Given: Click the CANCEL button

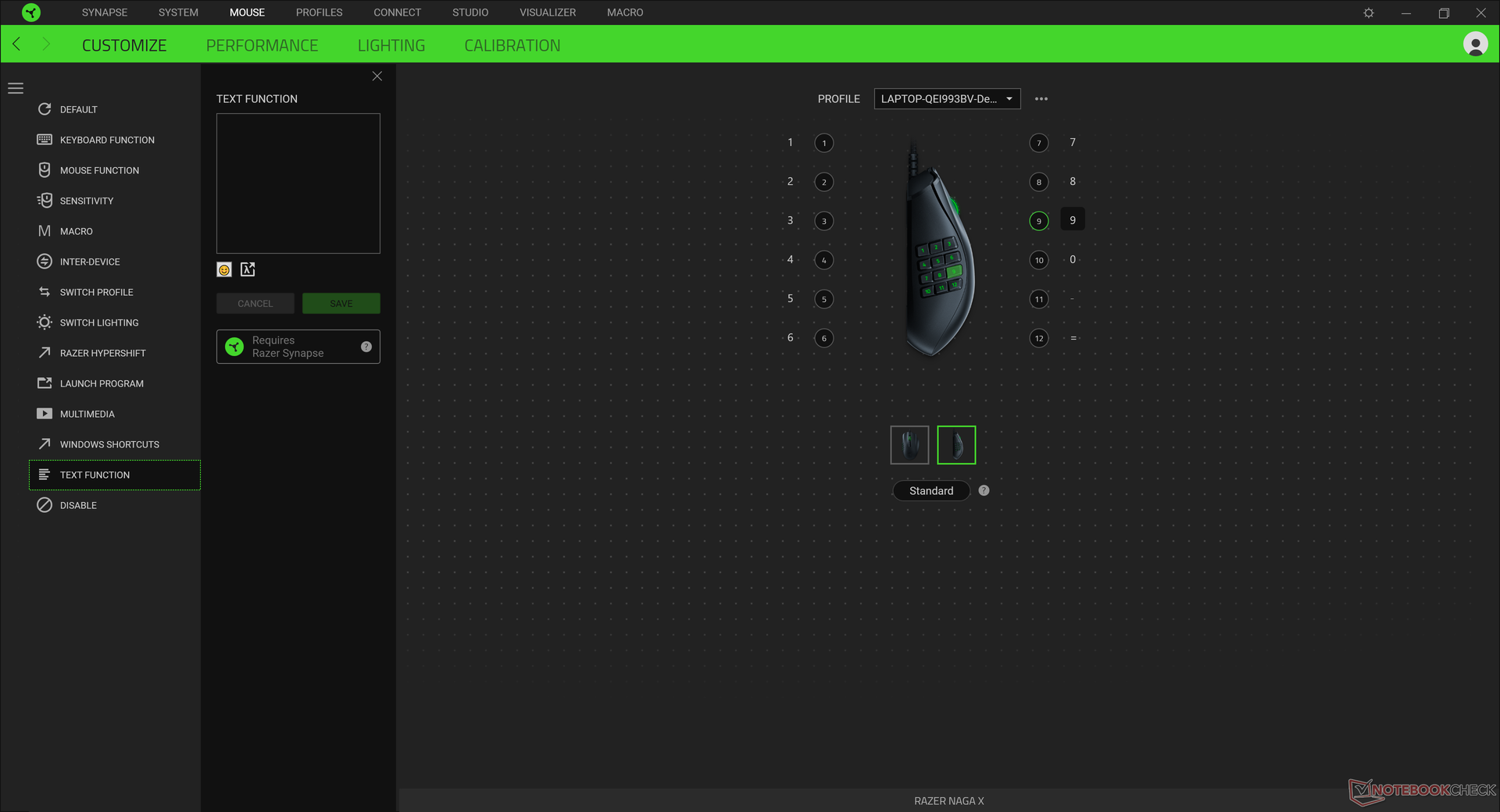Looking at the screenshot, I should (255, 303).
